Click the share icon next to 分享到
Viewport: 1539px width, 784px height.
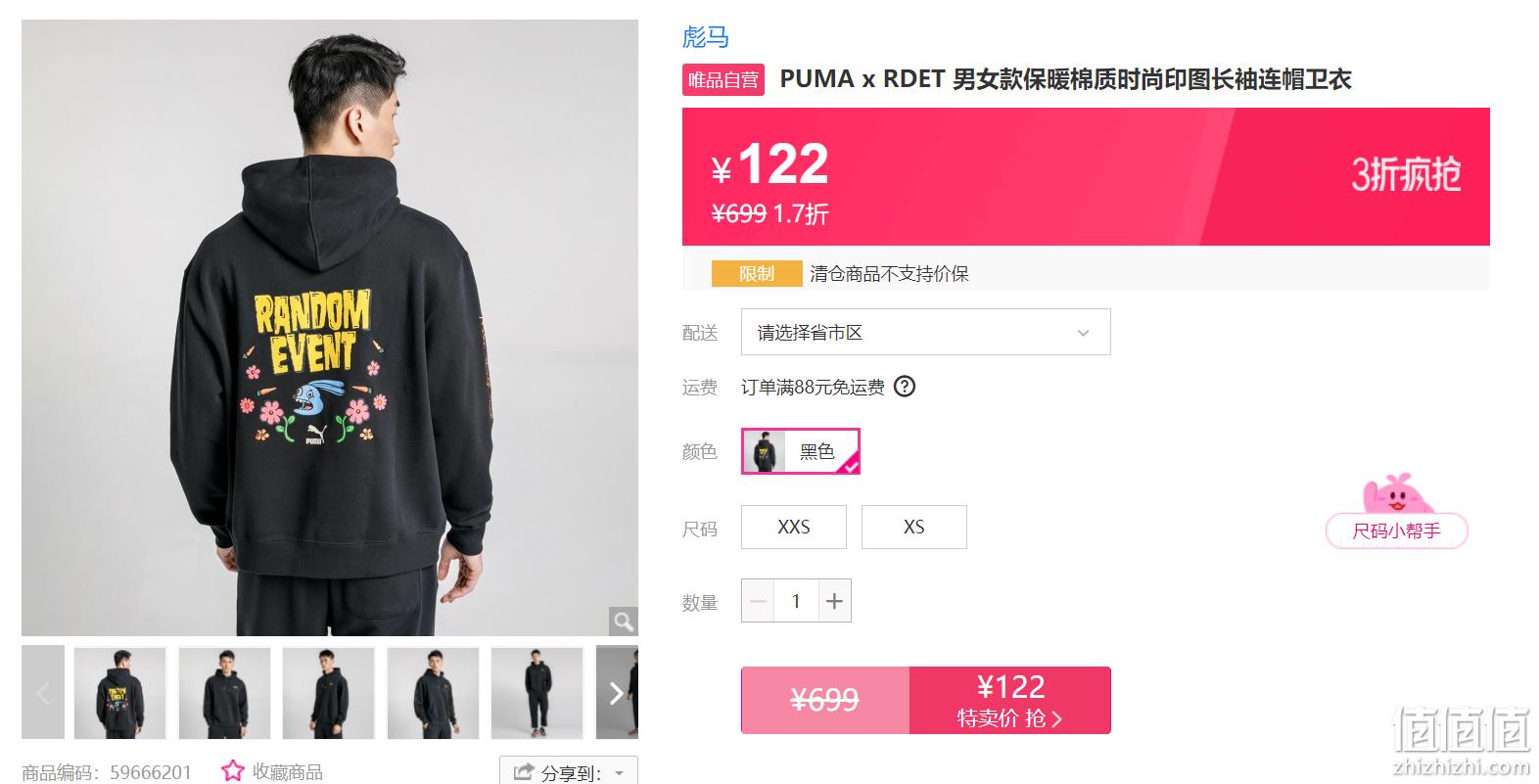pyautogui.click(x=524, y=772)
